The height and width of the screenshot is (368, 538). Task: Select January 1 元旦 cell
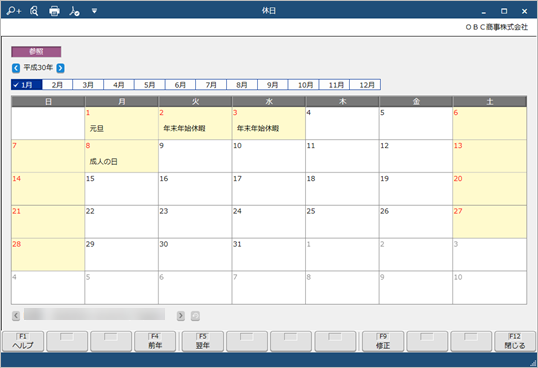pyautogui.click(x=121, y=123)
